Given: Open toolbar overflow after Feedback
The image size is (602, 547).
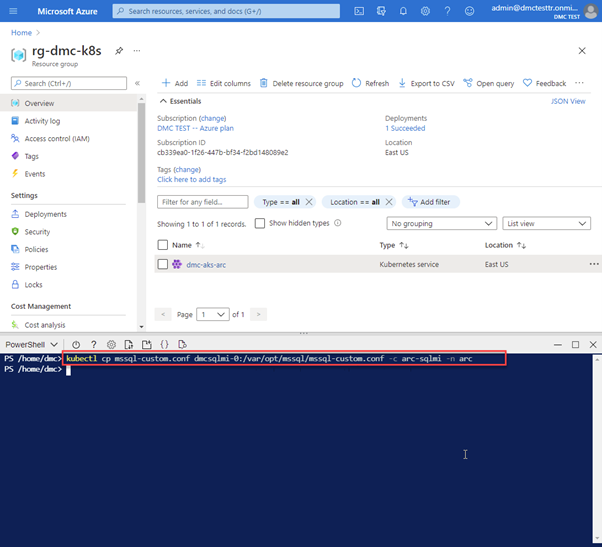Looking at the screenshot, I should click(x=579, y=83).
